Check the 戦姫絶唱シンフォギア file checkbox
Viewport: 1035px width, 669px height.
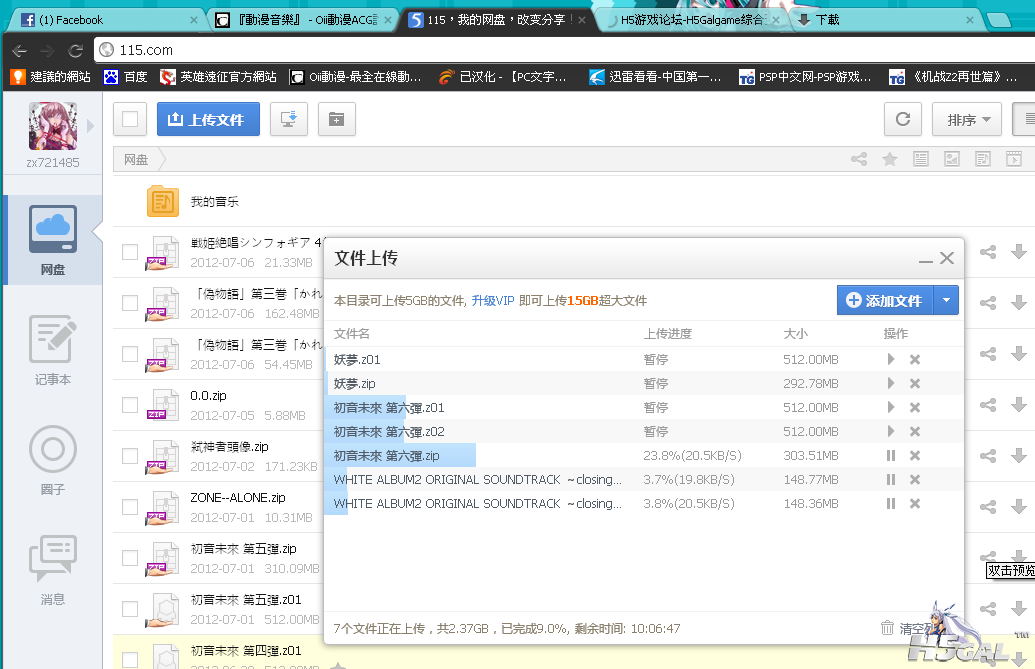pos(130,252)
